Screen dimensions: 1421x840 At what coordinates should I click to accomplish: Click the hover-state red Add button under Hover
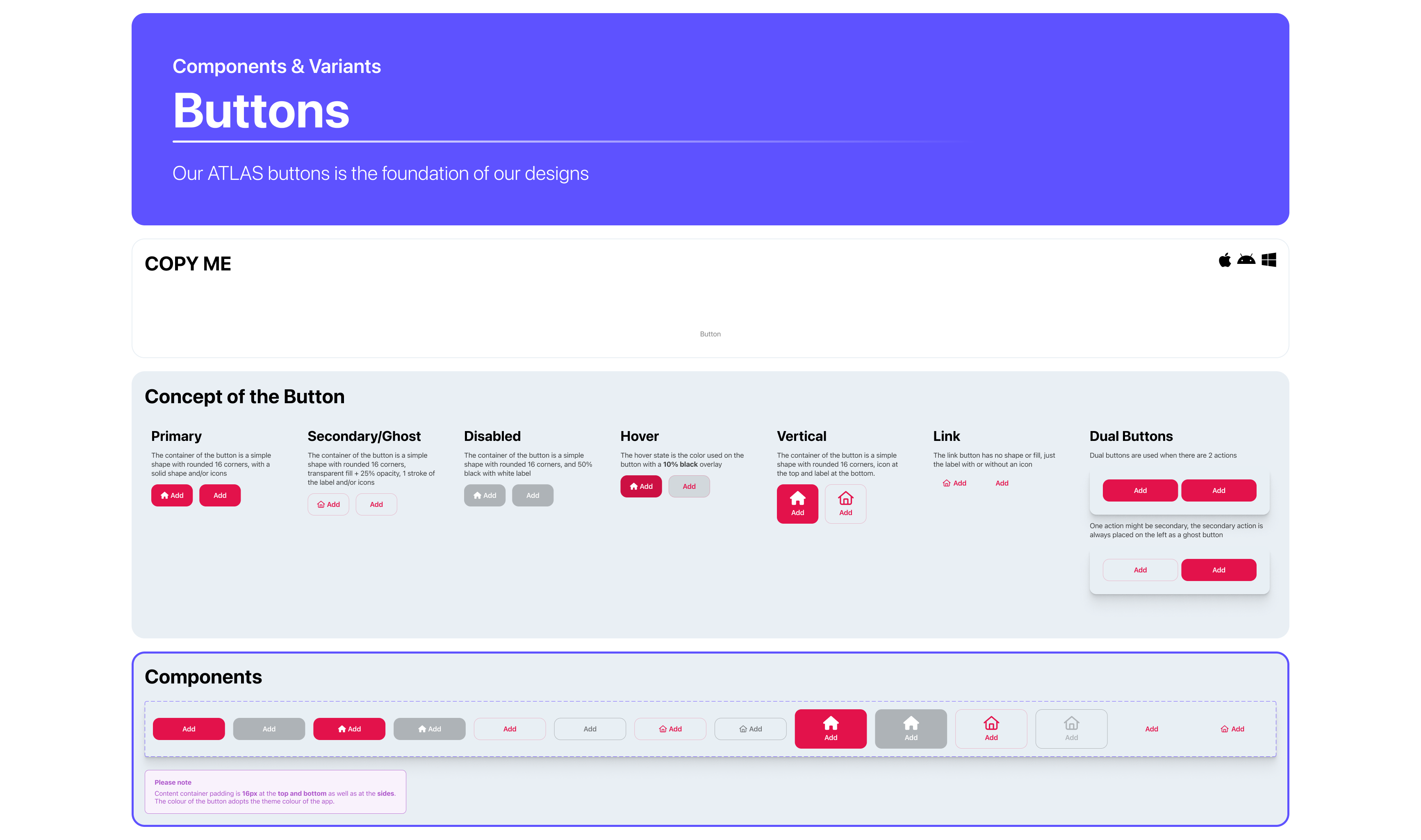click(640, 486)
